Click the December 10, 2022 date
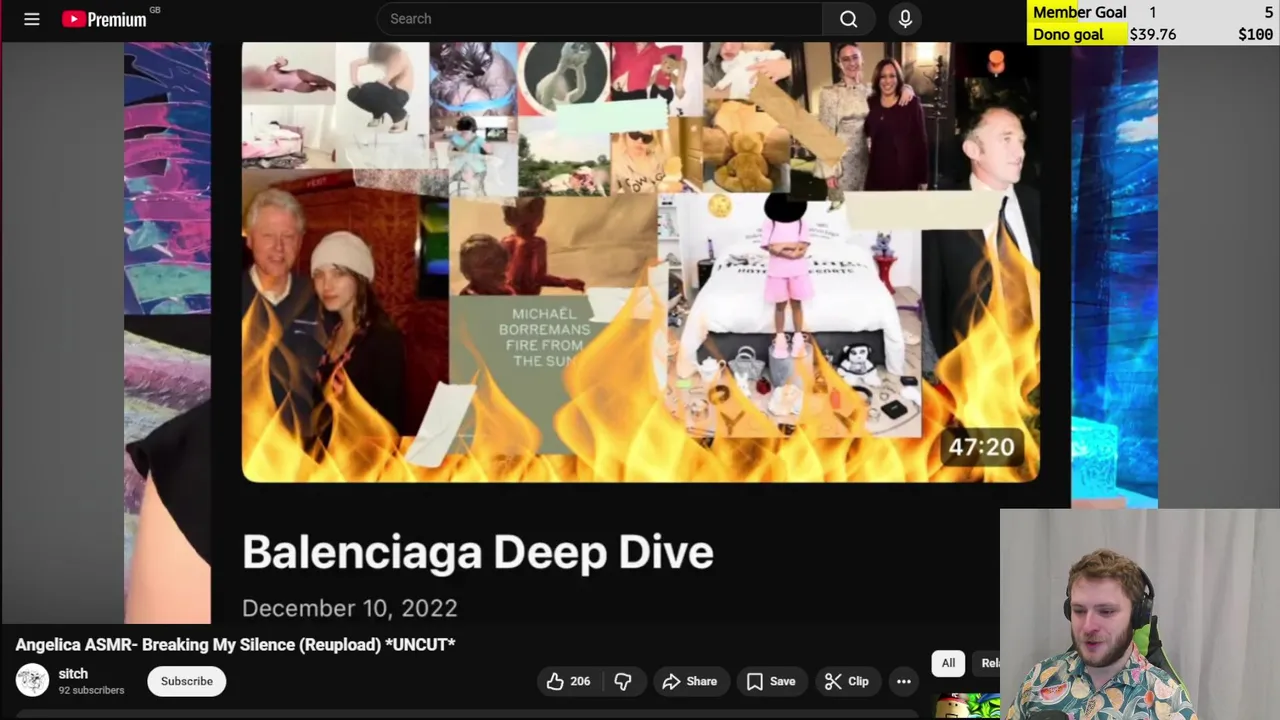The image size is (1280, 720). [350, 608]
